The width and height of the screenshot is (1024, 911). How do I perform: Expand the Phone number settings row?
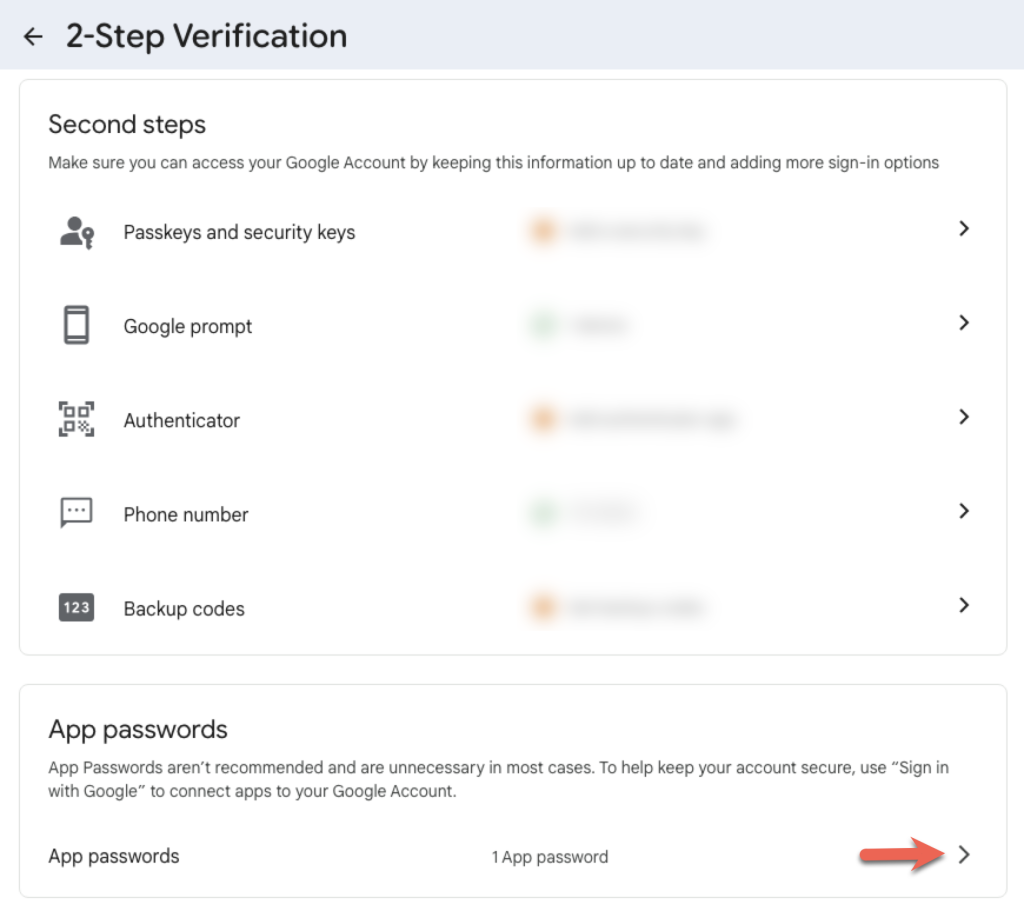tap(963, 511)
